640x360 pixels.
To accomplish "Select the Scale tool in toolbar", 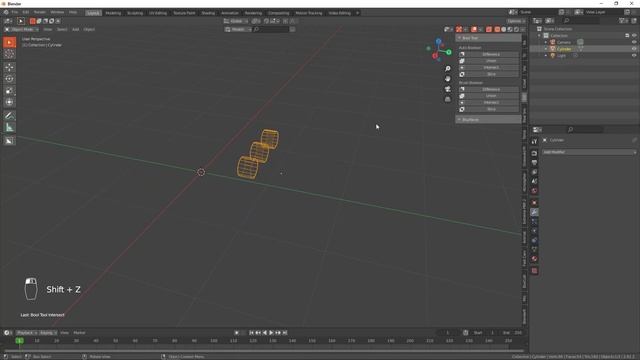I will (x=9, y=91).
